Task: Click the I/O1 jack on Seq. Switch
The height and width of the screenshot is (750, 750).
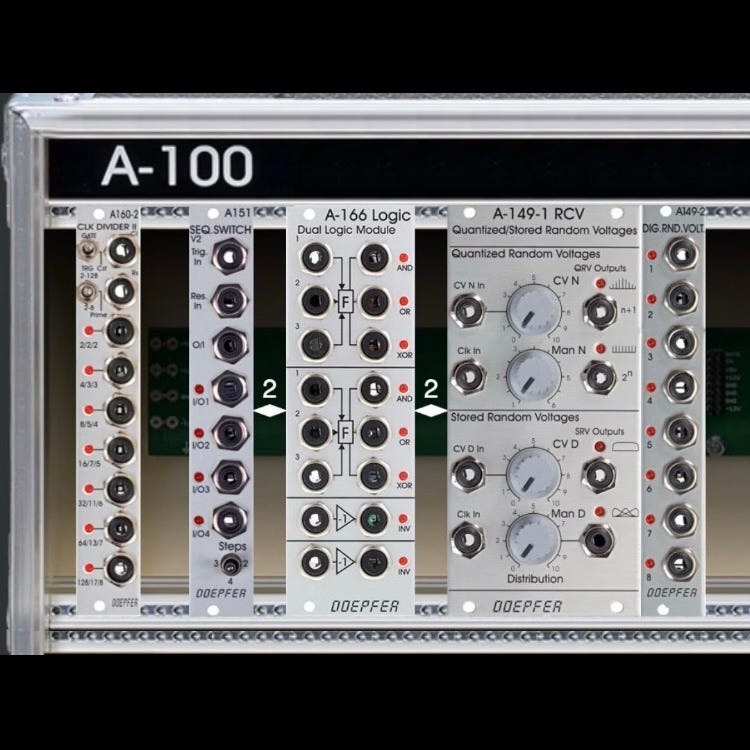Action: 230,389
